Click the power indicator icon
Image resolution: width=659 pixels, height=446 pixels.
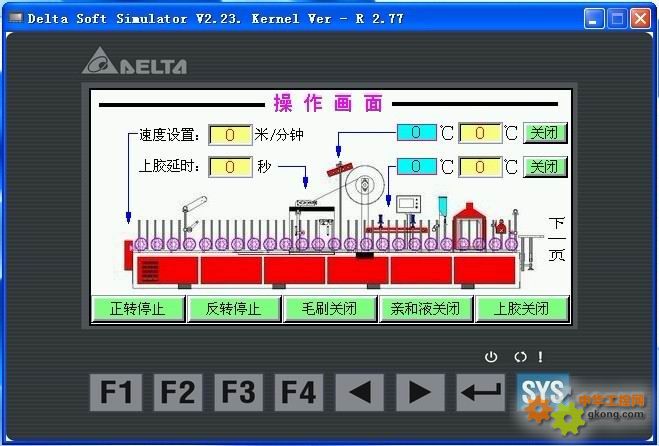coord(491,357)
